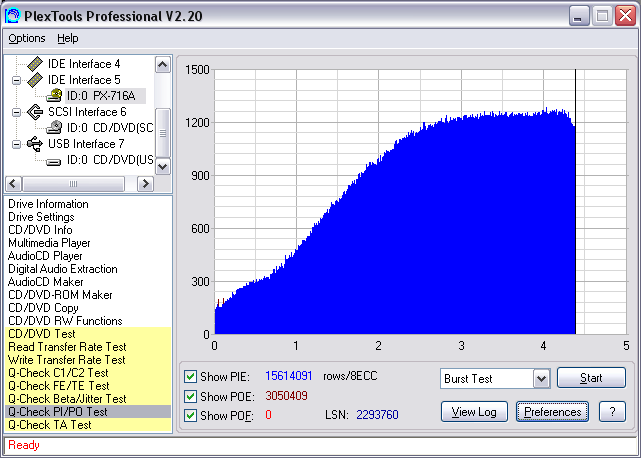The width and height of the screenshot is (641, 458).
Task: Toggle the Show POE checkbox
Action: (190, 396)
